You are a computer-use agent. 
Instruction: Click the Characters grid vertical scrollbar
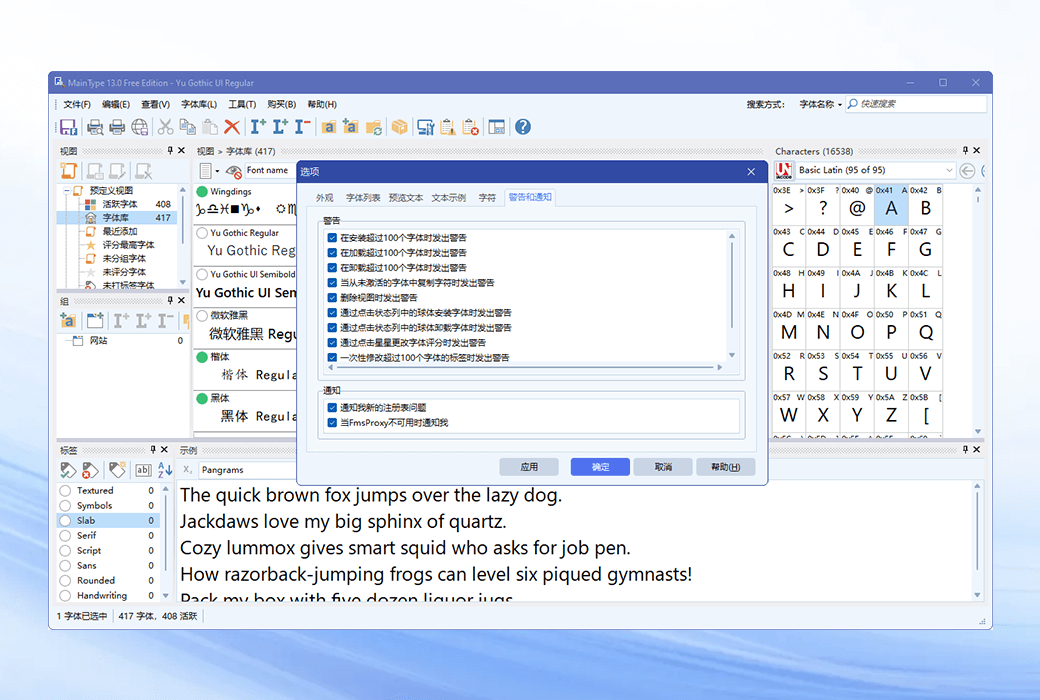pyautogui.click(x=978, y=310)
